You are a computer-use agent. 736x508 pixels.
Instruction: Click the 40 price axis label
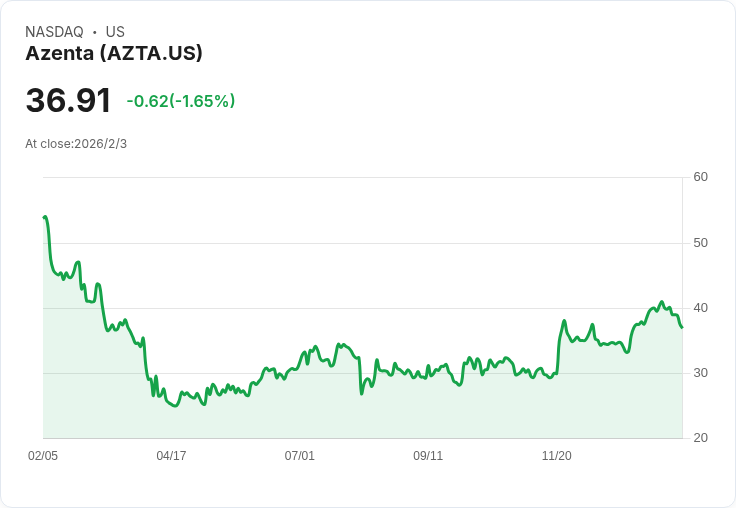pyautogui.click(x=700, y=308)
